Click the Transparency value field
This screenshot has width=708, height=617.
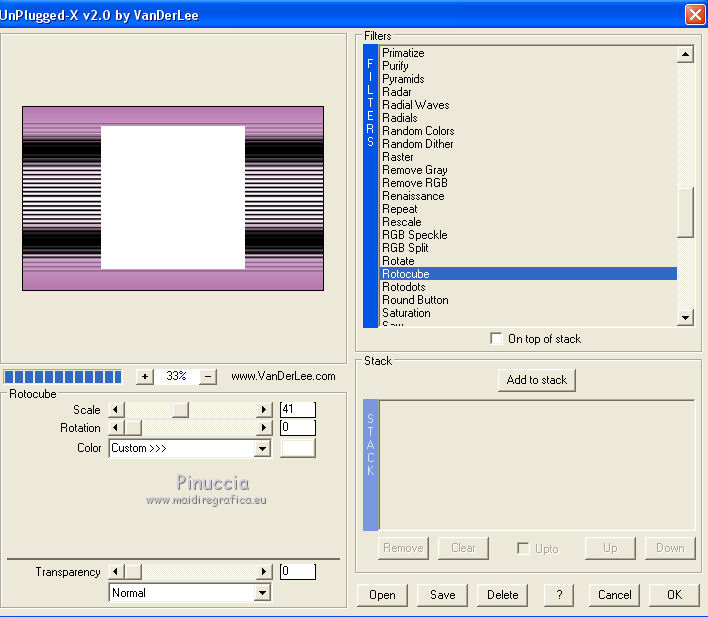(298, 572)
